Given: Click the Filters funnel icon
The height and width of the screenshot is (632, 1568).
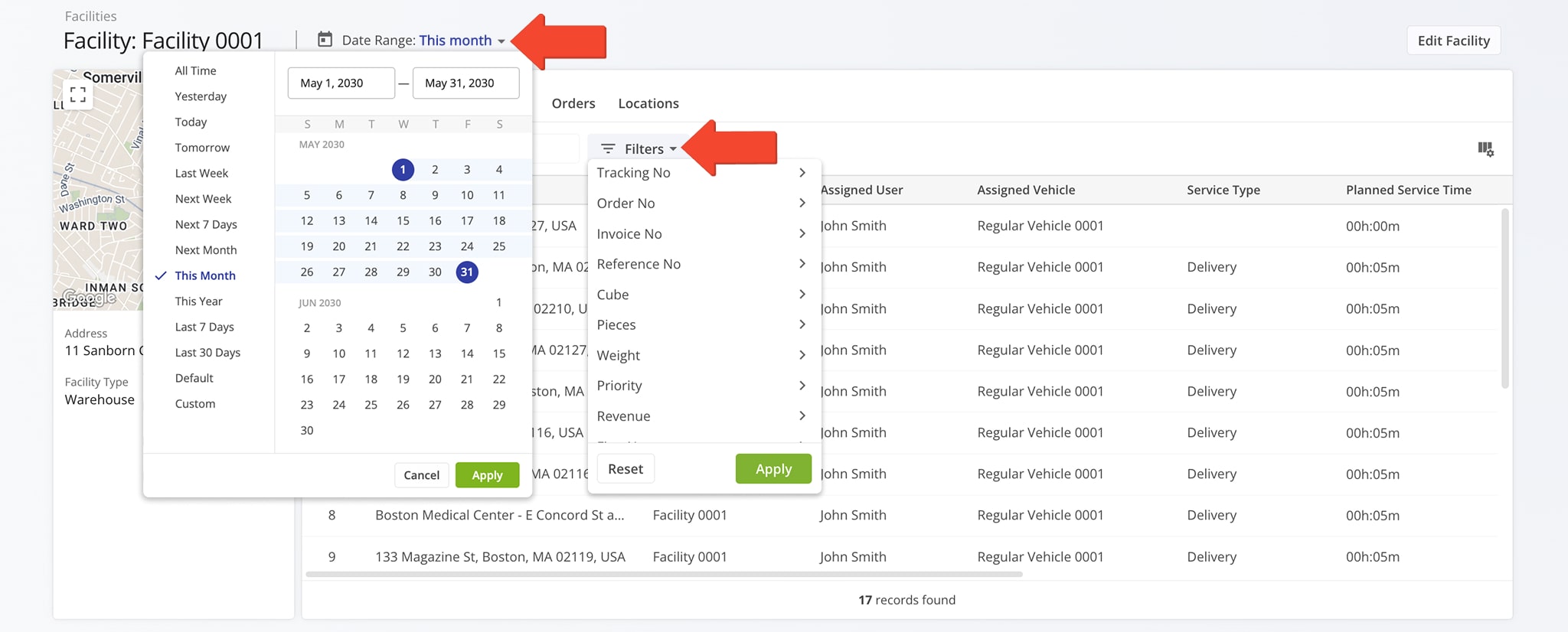Looking at the screenshot, I should 608,149.
